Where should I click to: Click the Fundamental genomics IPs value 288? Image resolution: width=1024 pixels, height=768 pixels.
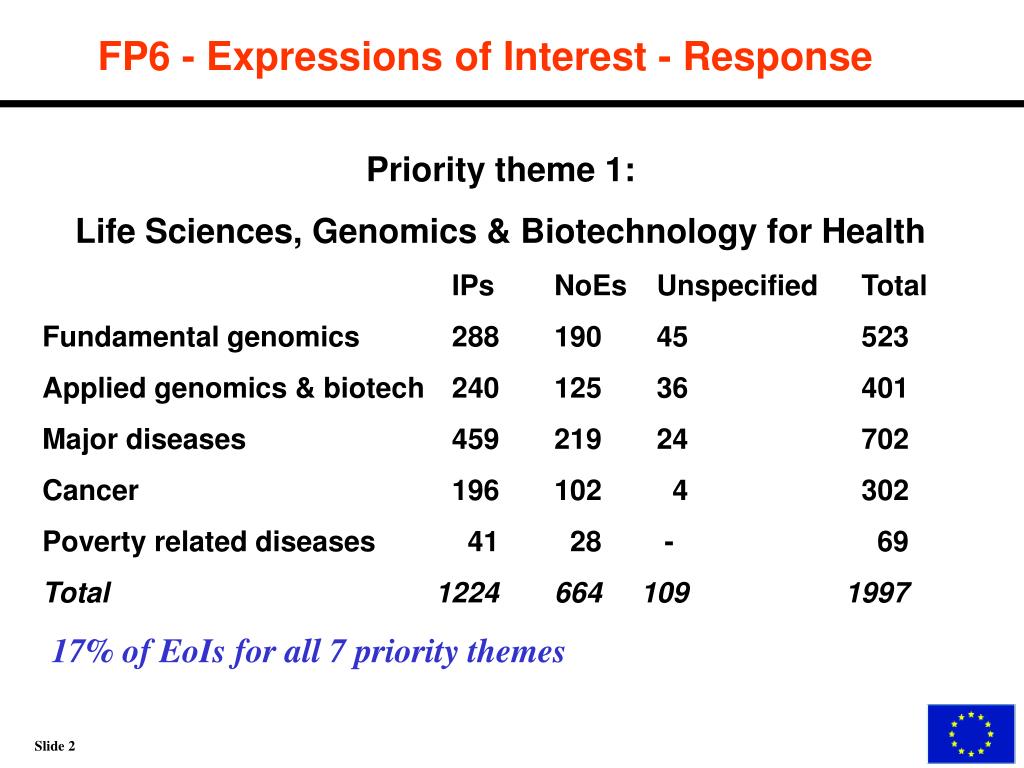(475, 338)
